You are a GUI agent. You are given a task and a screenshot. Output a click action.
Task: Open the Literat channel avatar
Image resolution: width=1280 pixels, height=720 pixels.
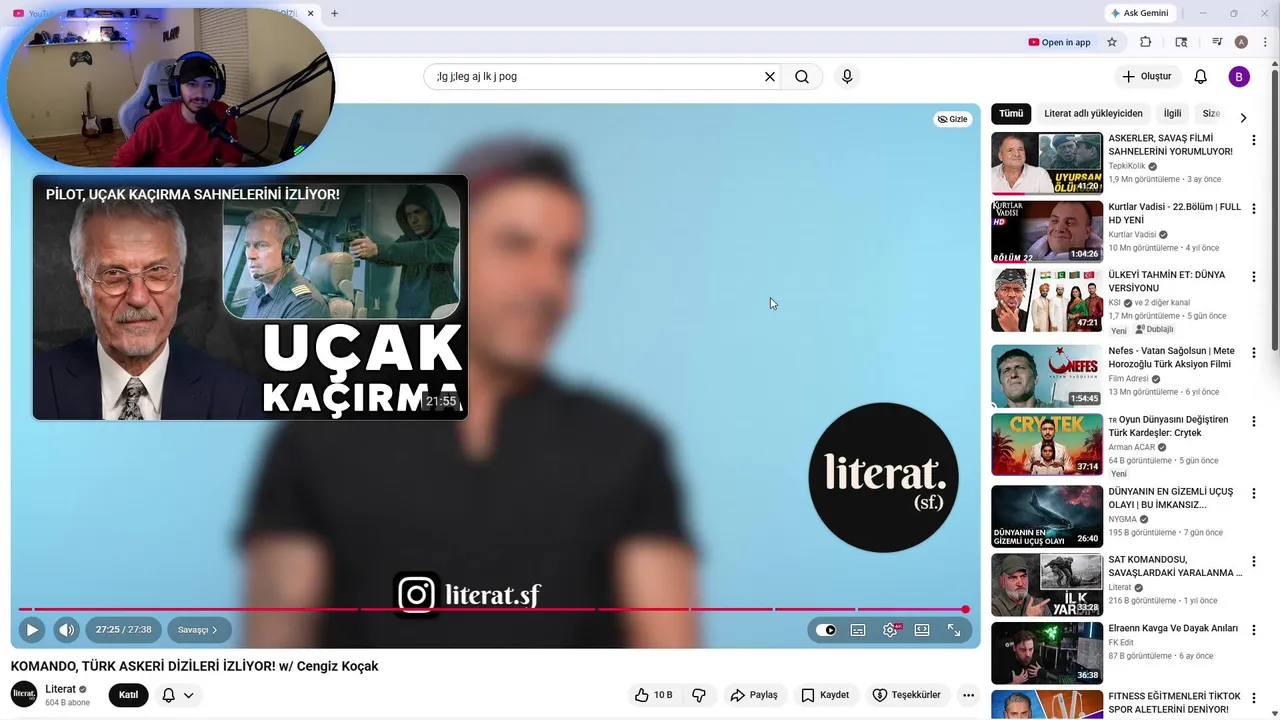click(24, 694)
